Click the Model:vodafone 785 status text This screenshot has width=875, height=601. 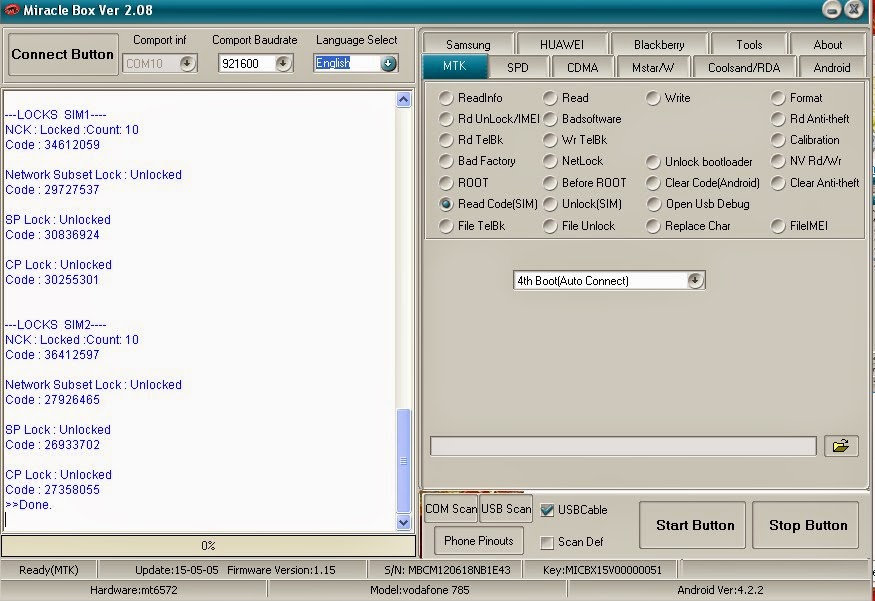tap(420, 590)
